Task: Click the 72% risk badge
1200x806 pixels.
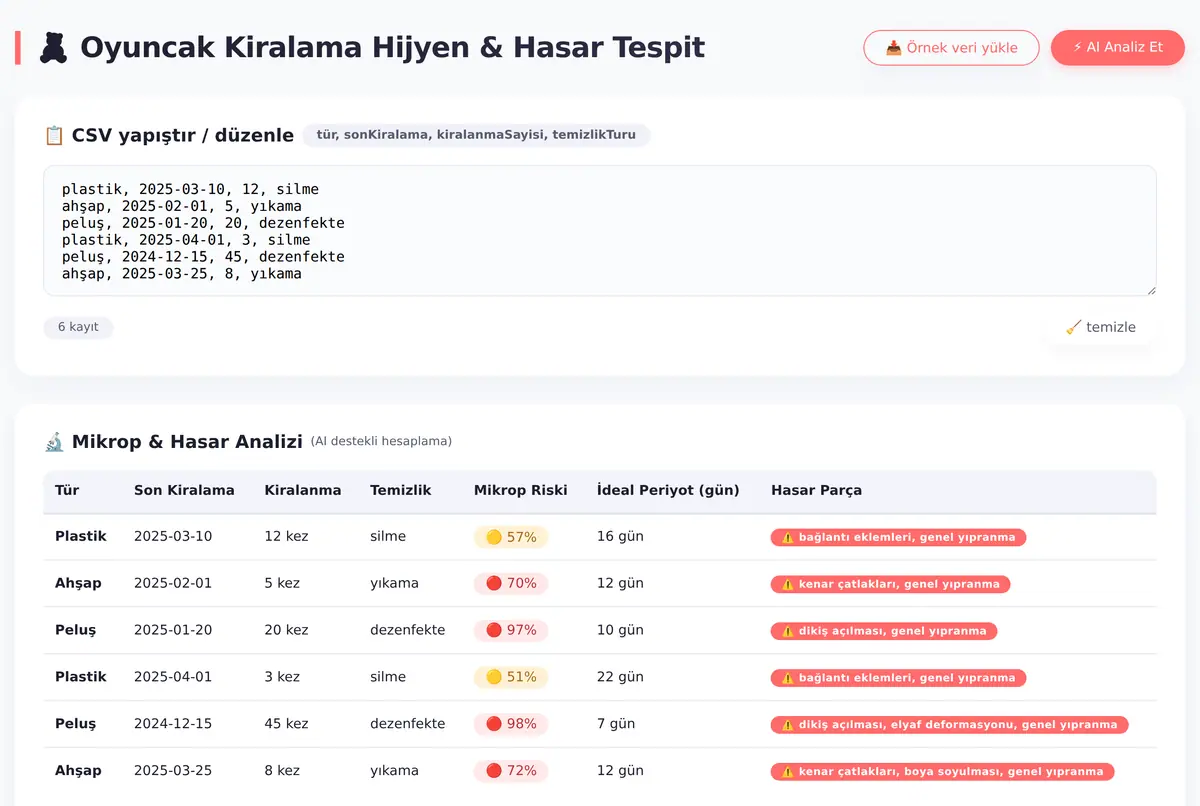Action: [x=511, y=771]
